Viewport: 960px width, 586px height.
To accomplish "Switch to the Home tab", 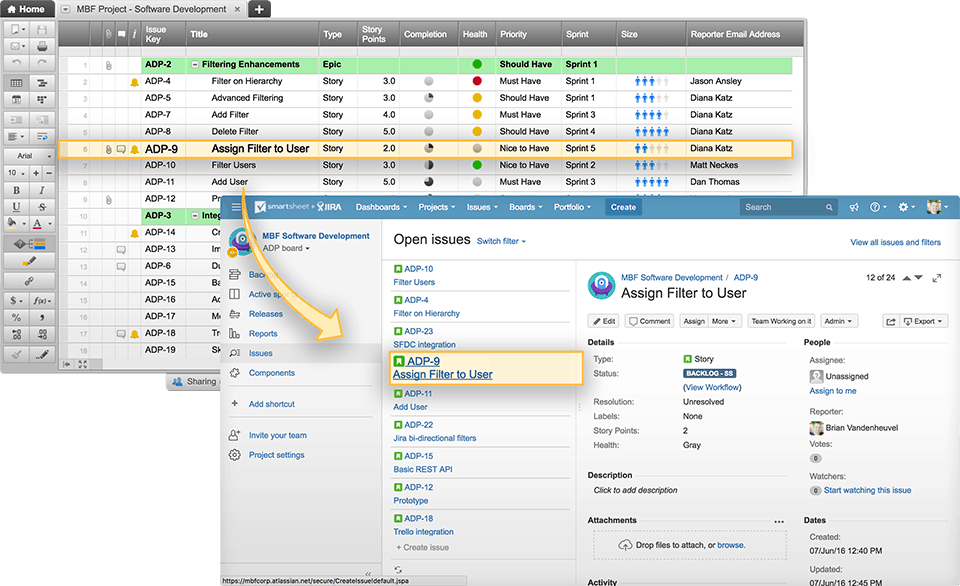I will 26,9.
